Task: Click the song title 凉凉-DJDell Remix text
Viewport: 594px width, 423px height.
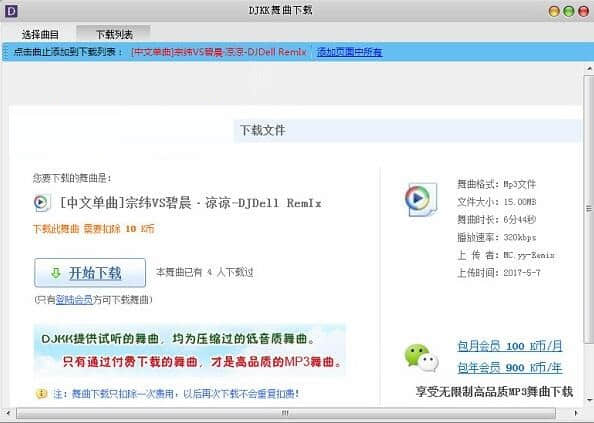Action: [191, 203]
